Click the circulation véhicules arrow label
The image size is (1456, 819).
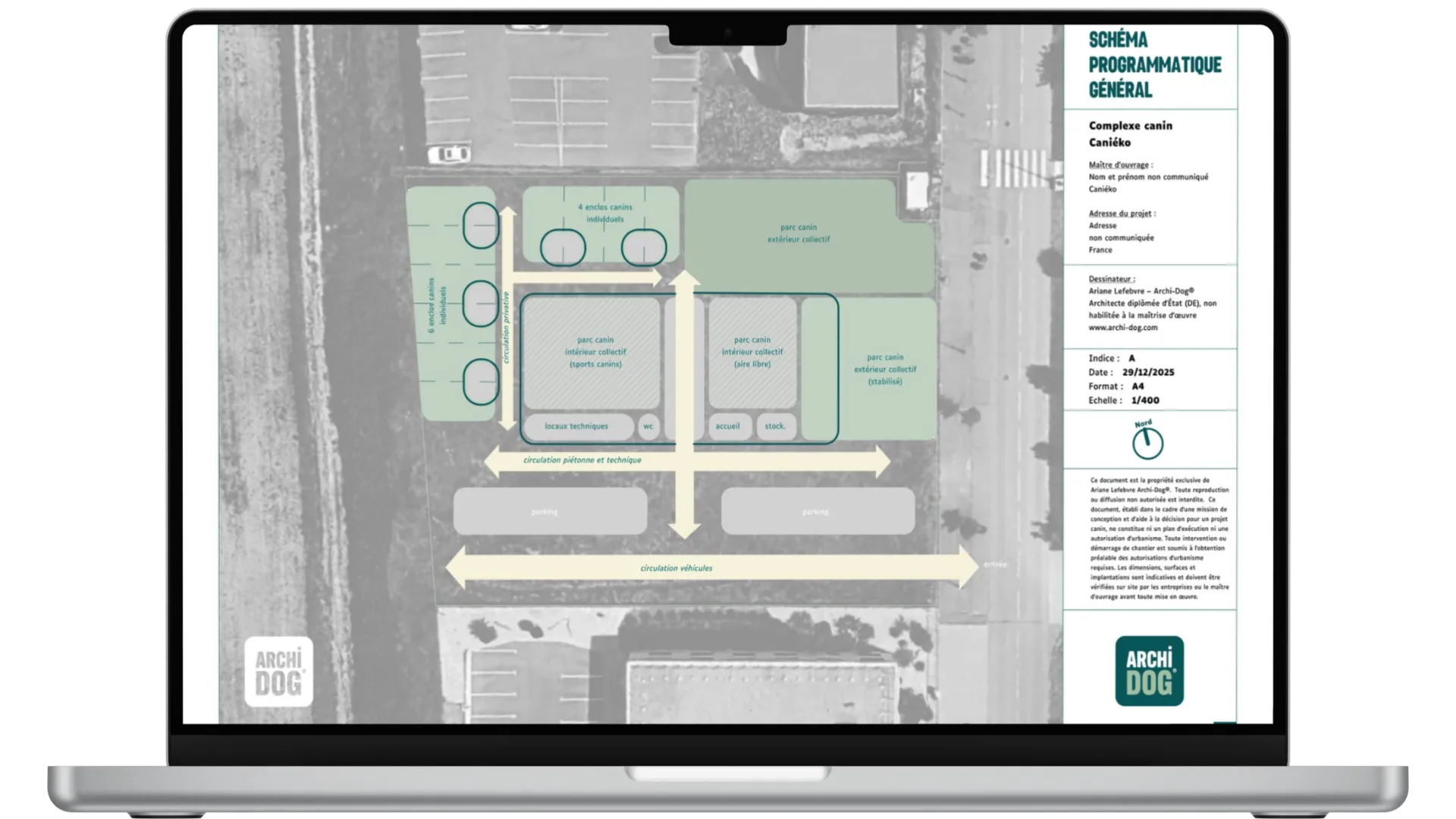click(676, 568)
